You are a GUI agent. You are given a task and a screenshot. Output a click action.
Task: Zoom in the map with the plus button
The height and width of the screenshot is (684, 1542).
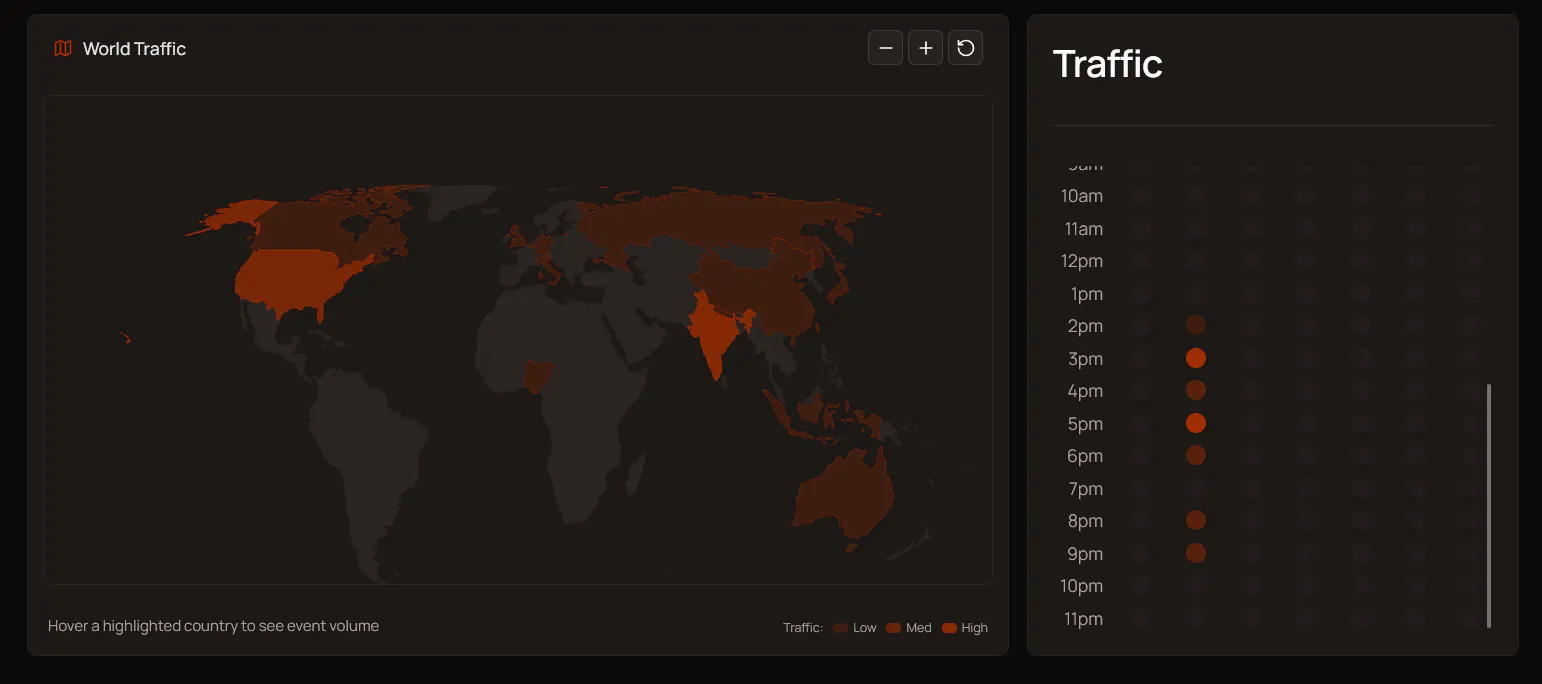925,48
